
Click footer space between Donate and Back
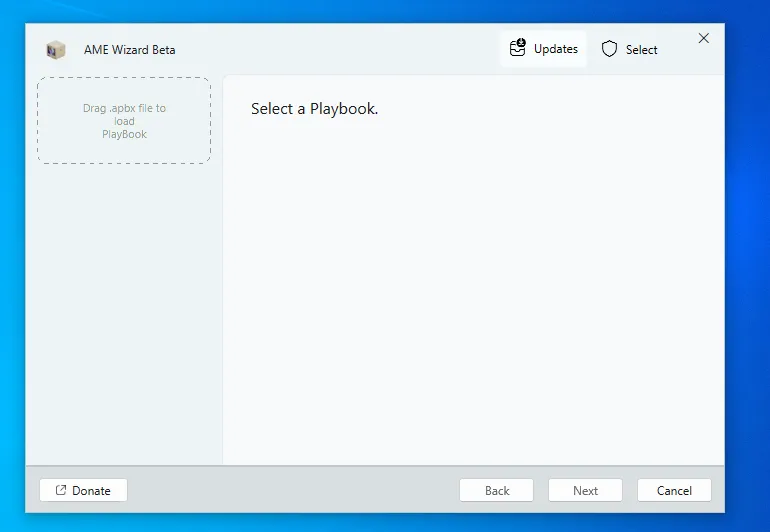pos(290,490)
